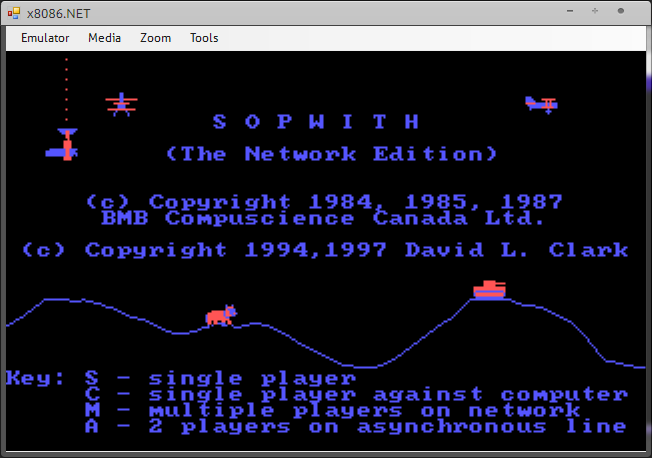Click the red tank on the hilltop
Image resolution: width=652 pixels, height=458 pixels.
[490, 289]
